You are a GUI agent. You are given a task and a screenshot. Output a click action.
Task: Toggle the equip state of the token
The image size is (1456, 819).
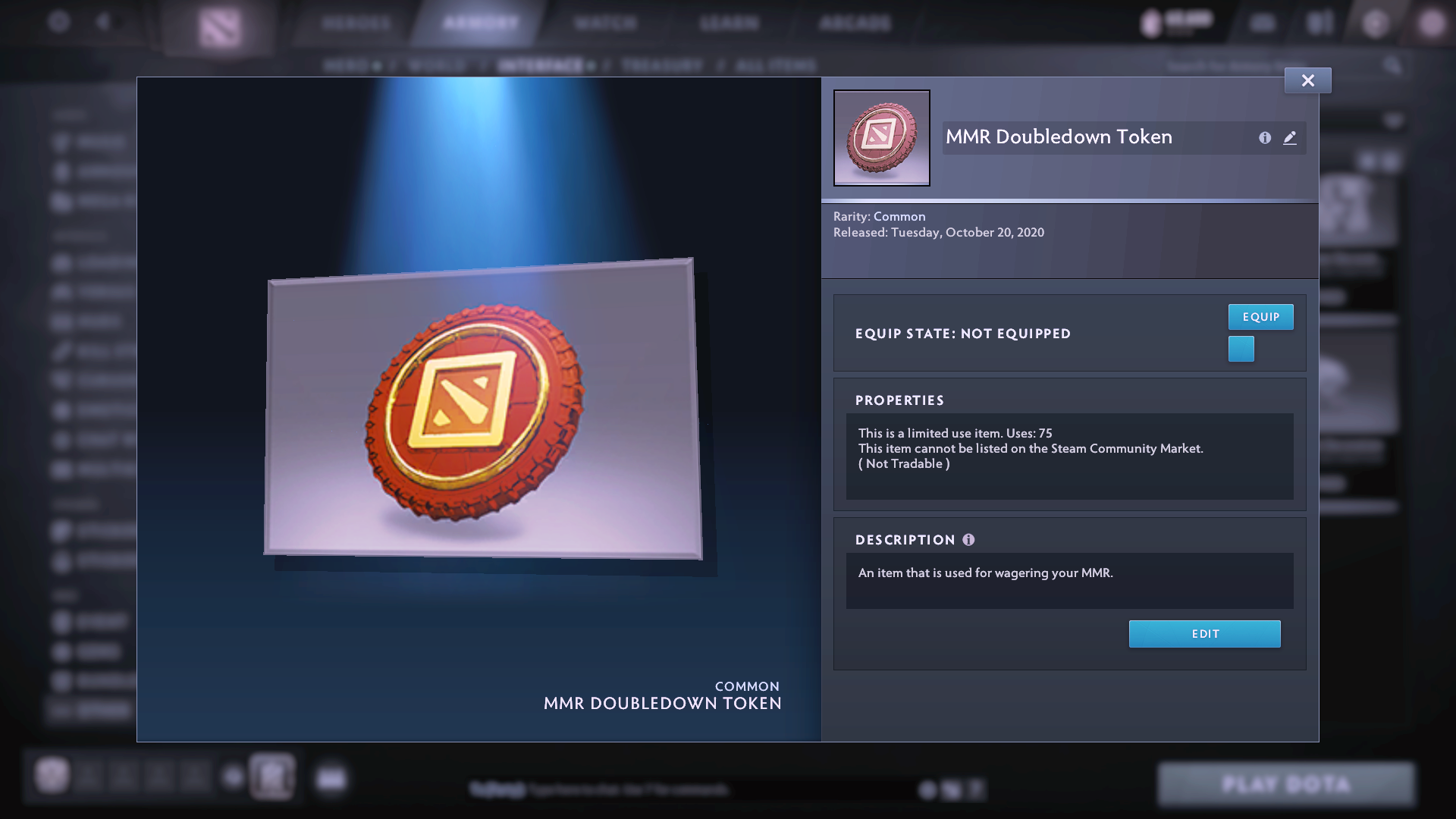tap(1260, 316)
